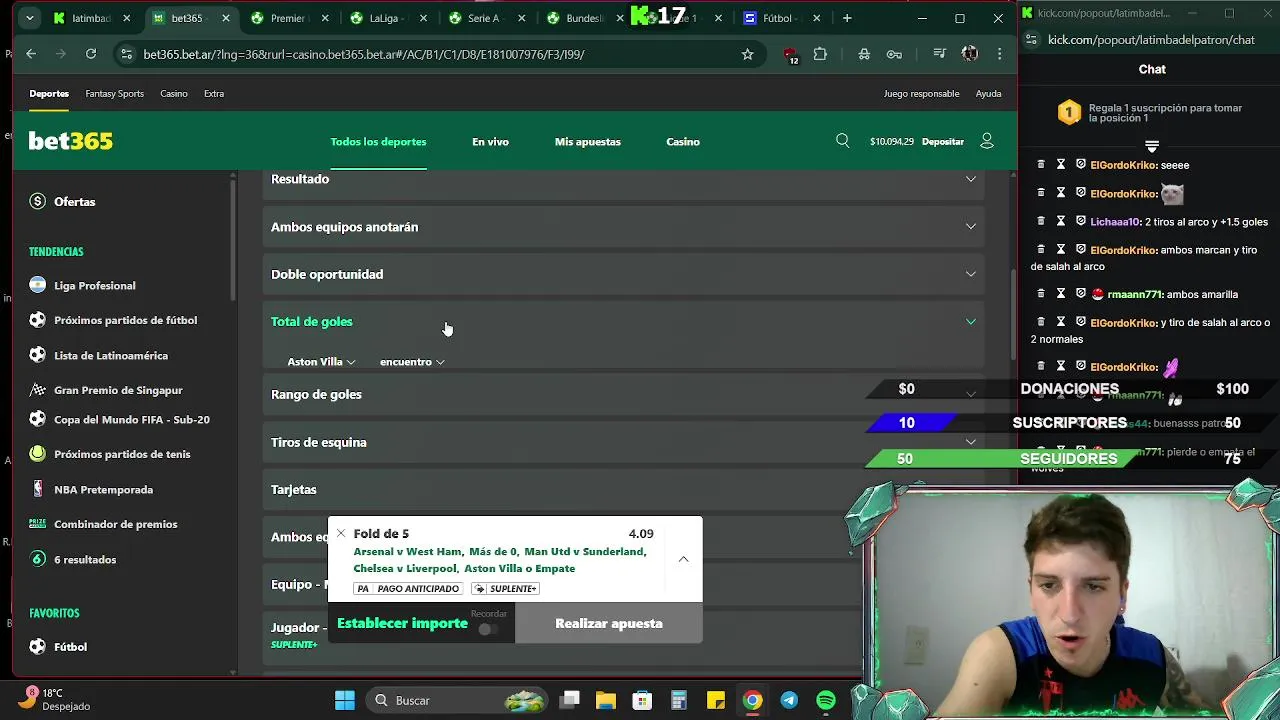The height and width of the screenshot is (720, 1280).
Task: Collapse the bet slip with up chevron
Action: 684,560
